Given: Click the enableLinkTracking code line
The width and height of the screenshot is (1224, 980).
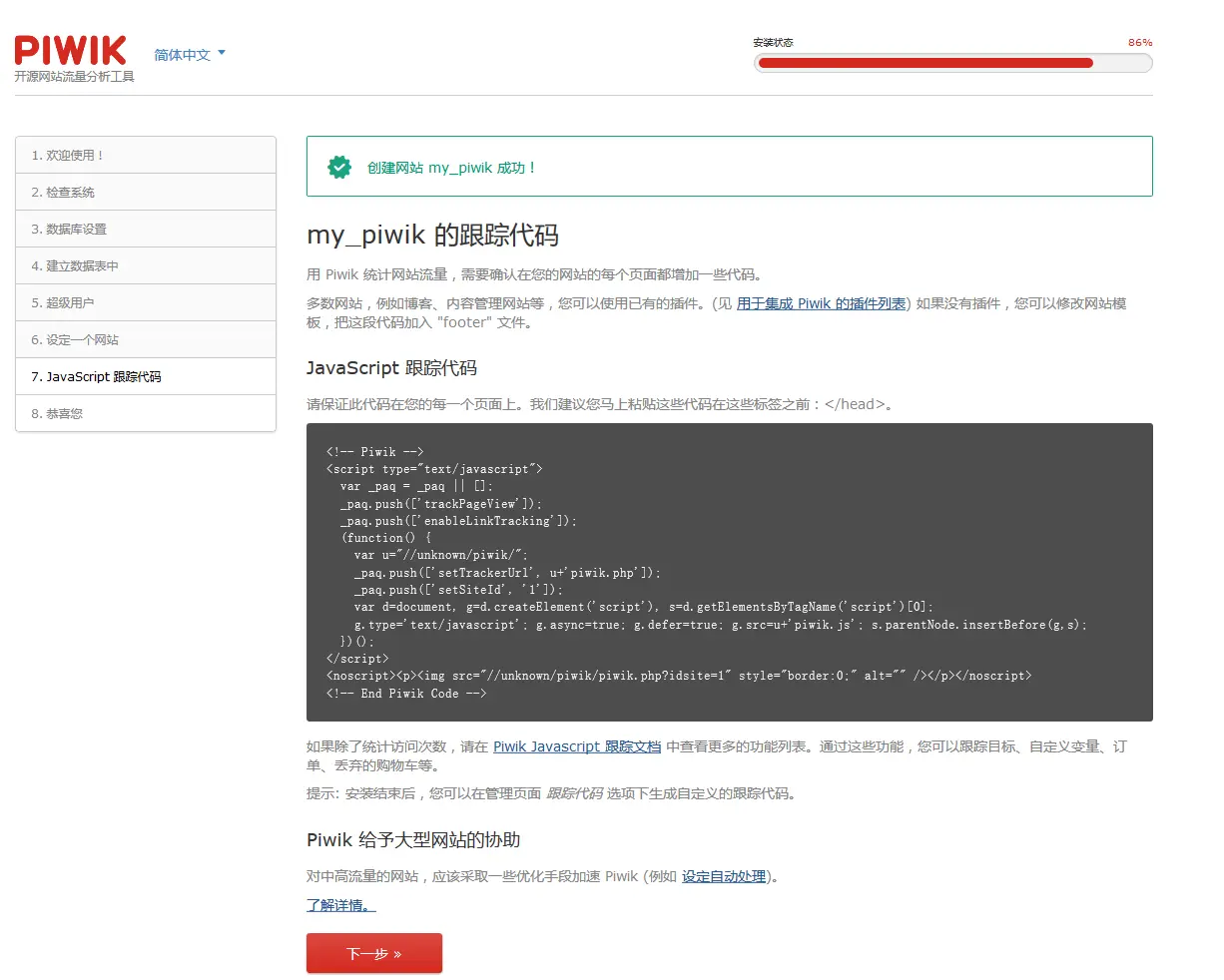Looking at the screenshot, I should [458, 521].
